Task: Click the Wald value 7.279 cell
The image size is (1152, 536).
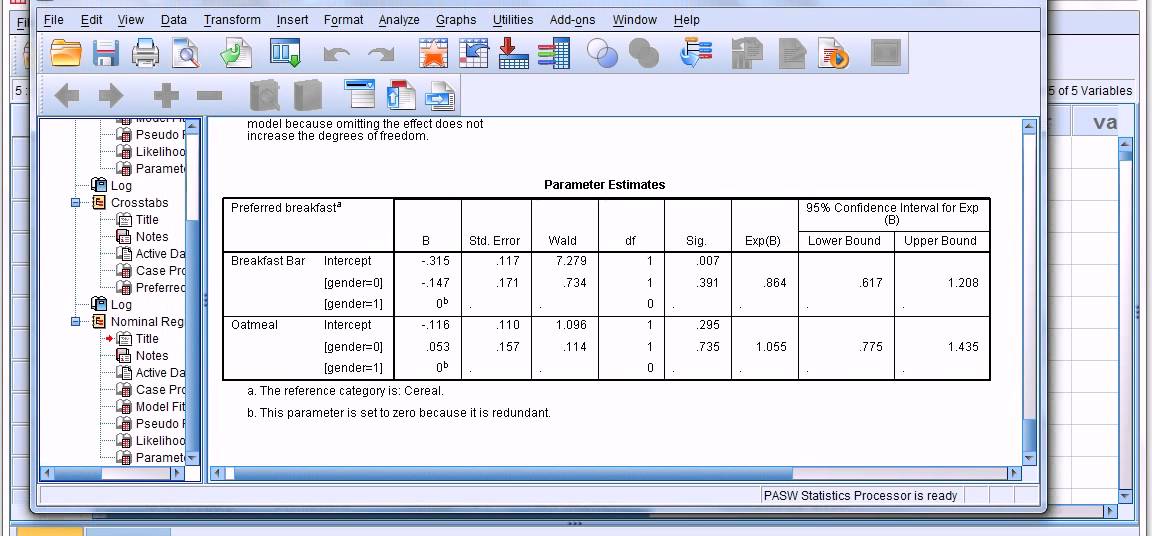Action: [x=571, y=261]
